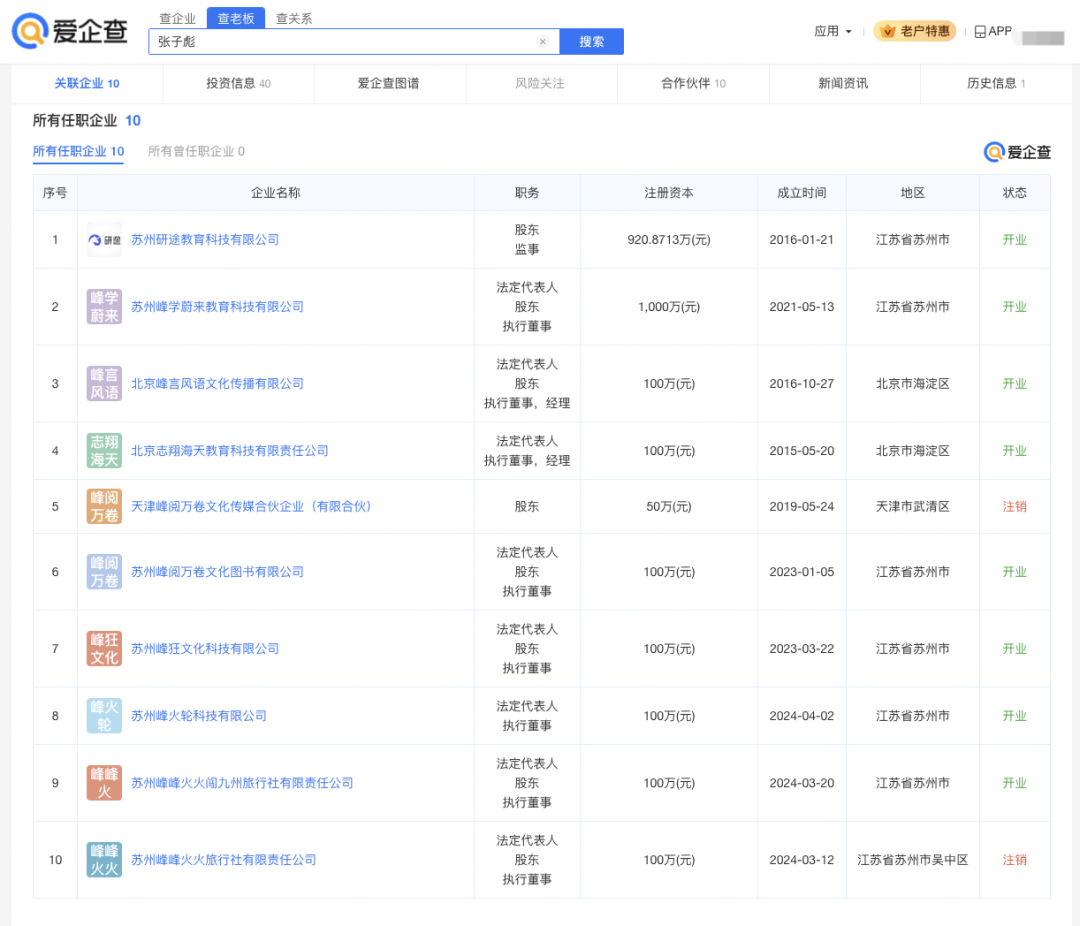Click the 爱企查 logo in header

click(70, 31)
